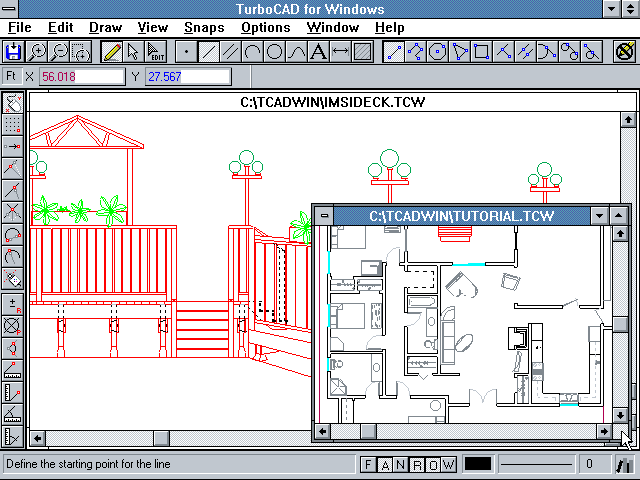Open the Help menu
The height and width of the screenshot is (480, 640).
(390, 27)
